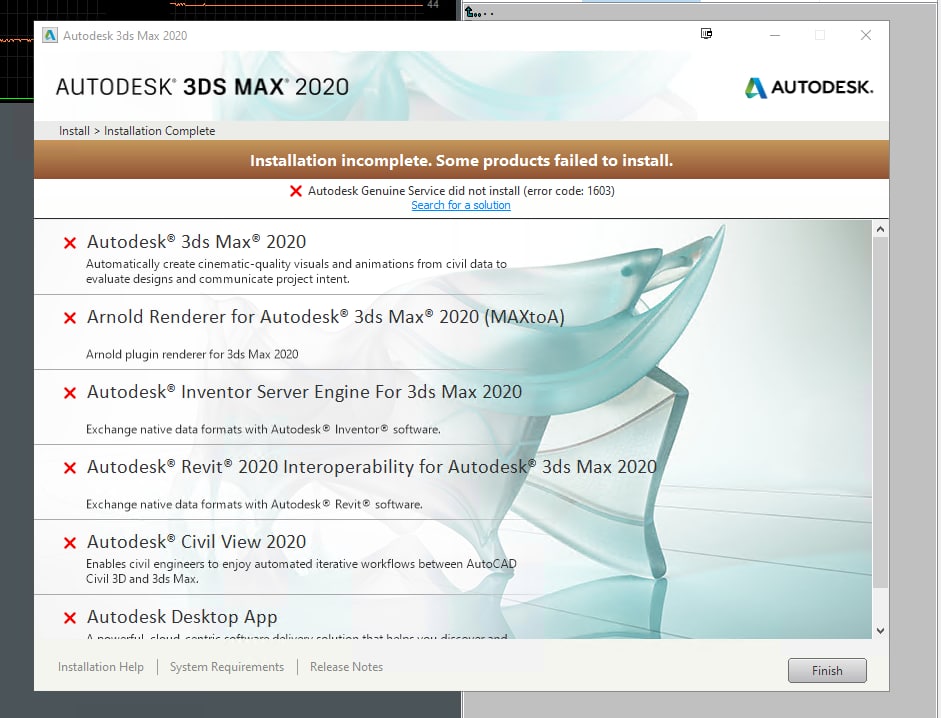Click the failed icon next to Autodesk 3ds Max 2020
The width and height of the screenshot is (941, 718).
tap(70, 243)
